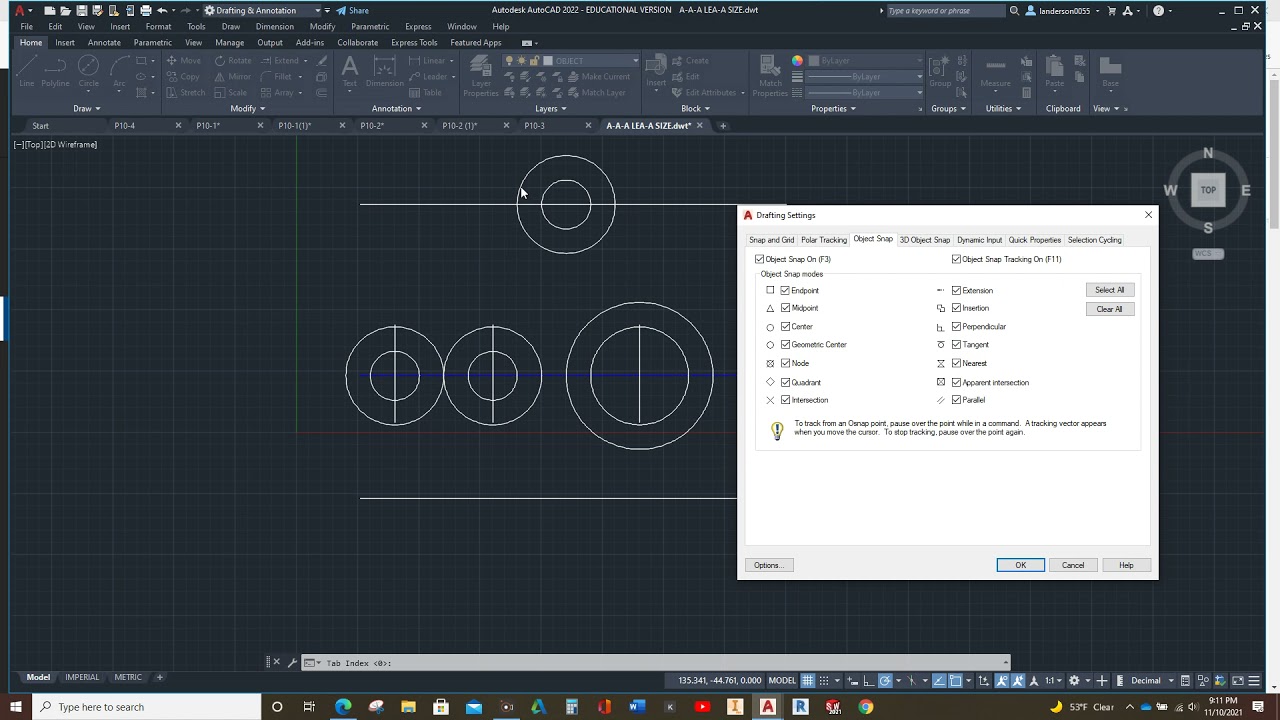Viewport: 1280px width, 720px height.
Task: Click the TOP face of the ViewCube
Action: [x=1208, y=190]
